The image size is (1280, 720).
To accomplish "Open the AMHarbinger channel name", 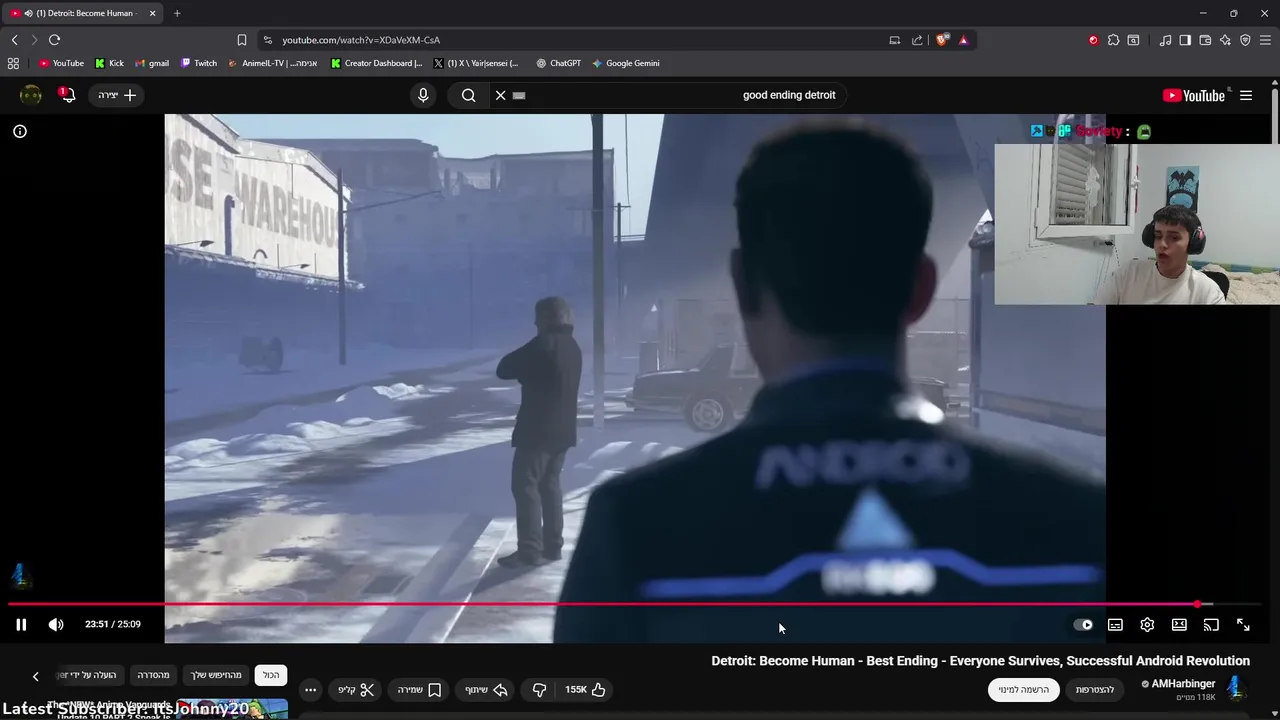I will point(1183,684).
